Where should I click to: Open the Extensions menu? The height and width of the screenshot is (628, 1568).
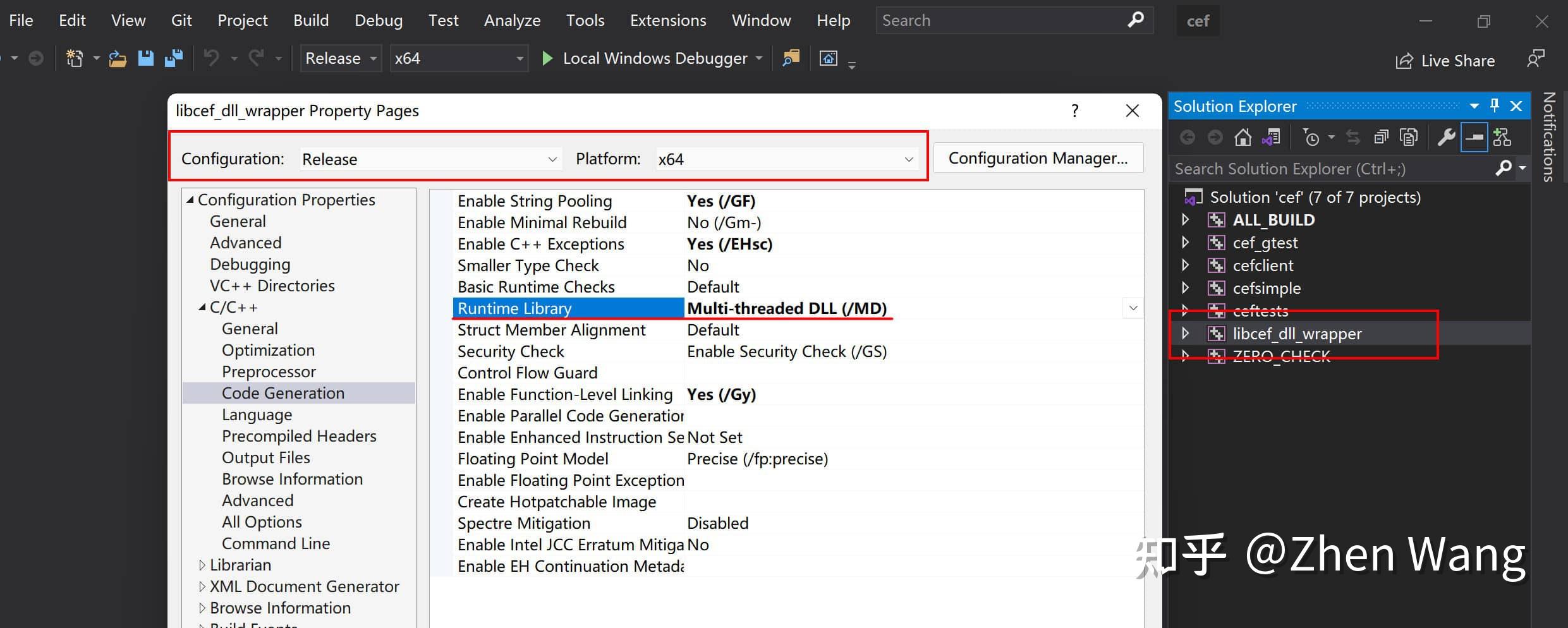tap(667, 21)
